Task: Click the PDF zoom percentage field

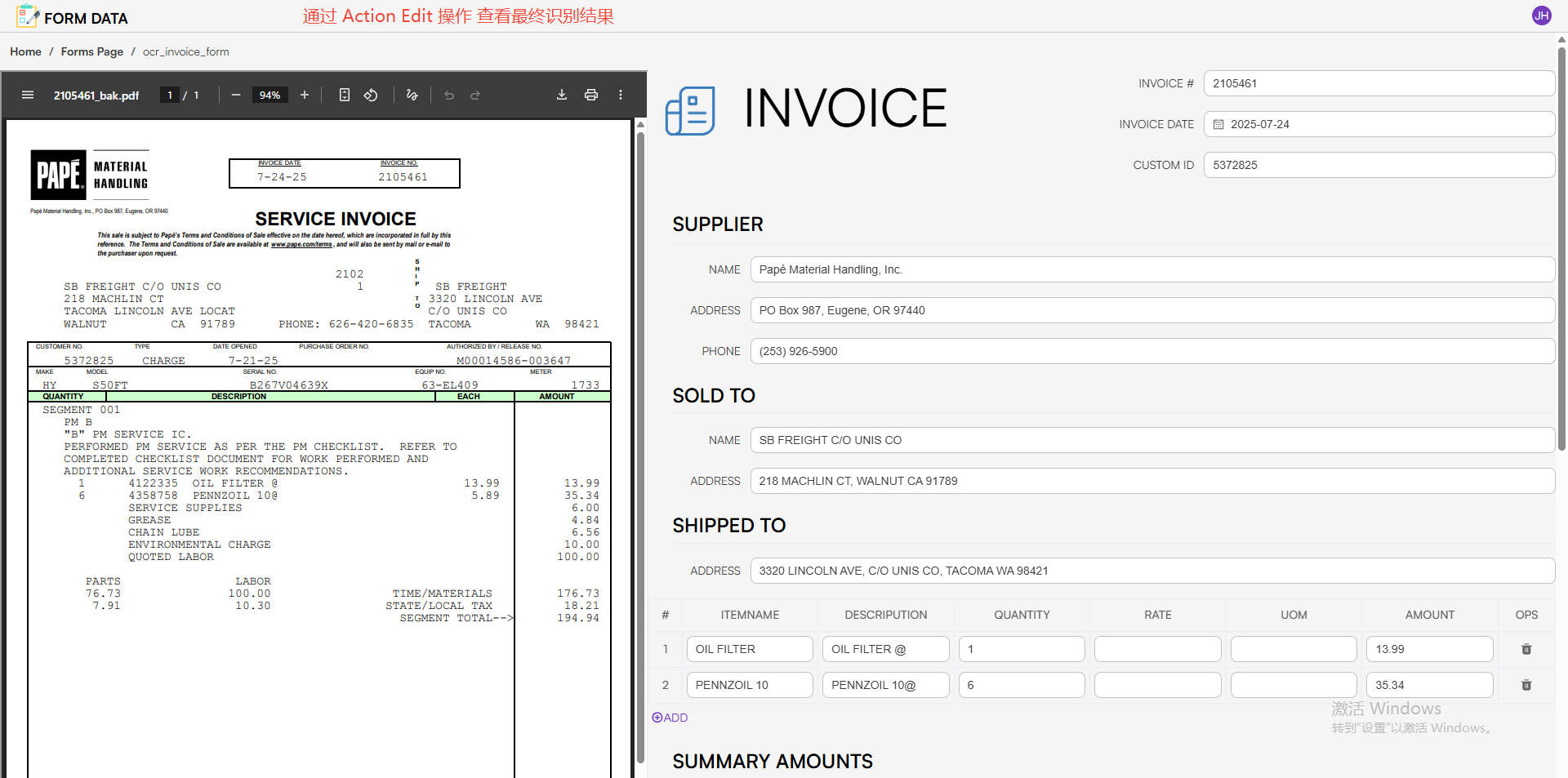Action: (269, 95)
